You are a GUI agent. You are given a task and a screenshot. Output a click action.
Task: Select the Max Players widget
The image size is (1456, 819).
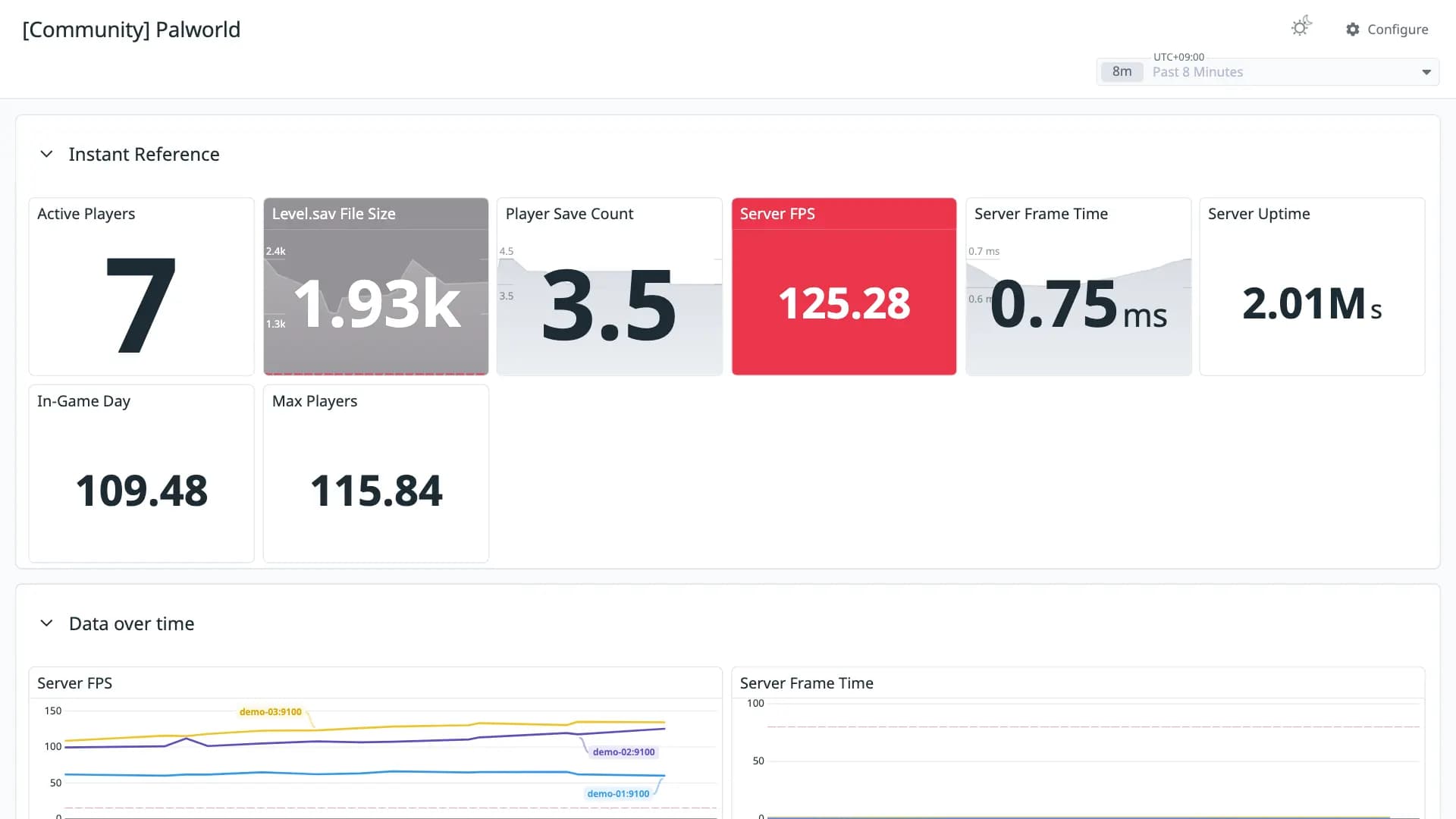[x=376, y=474]
